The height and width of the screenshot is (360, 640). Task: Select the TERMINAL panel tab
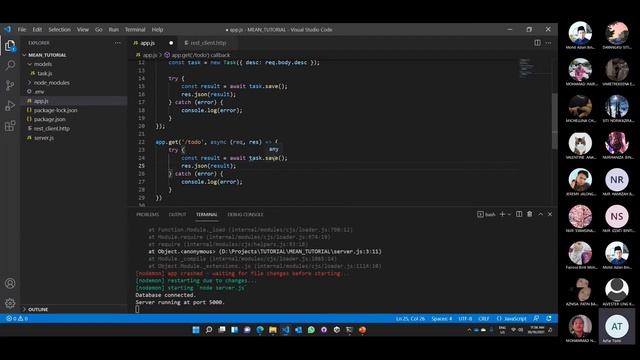207,215
